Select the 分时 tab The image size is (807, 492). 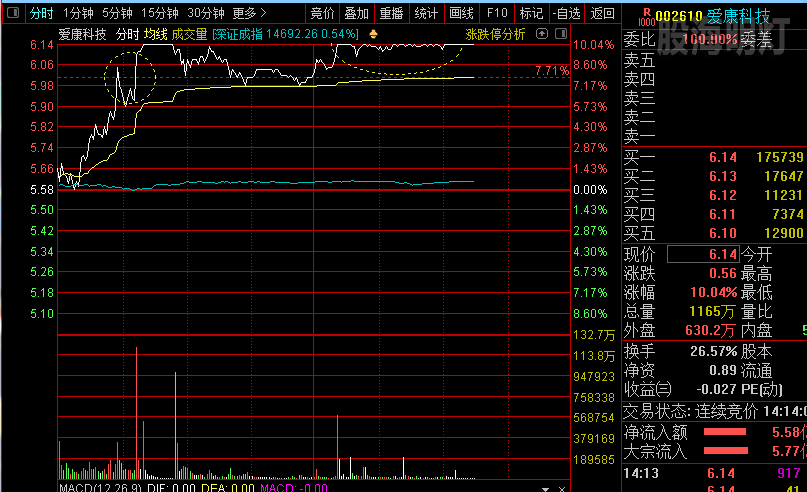coord(41,13)
